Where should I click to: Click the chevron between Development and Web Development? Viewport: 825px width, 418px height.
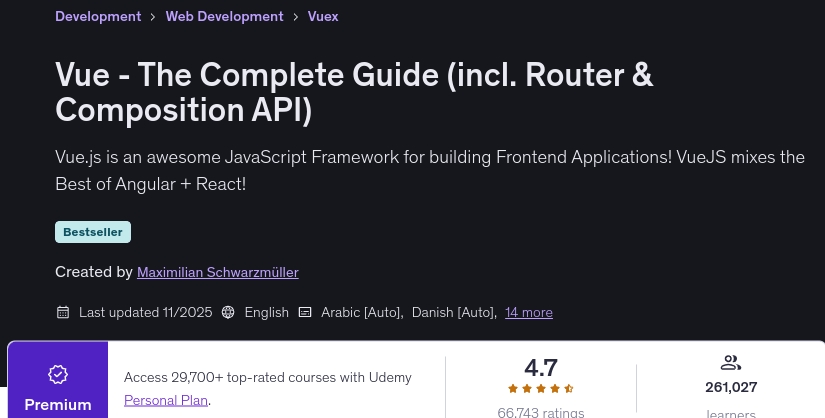coord(153,17)
